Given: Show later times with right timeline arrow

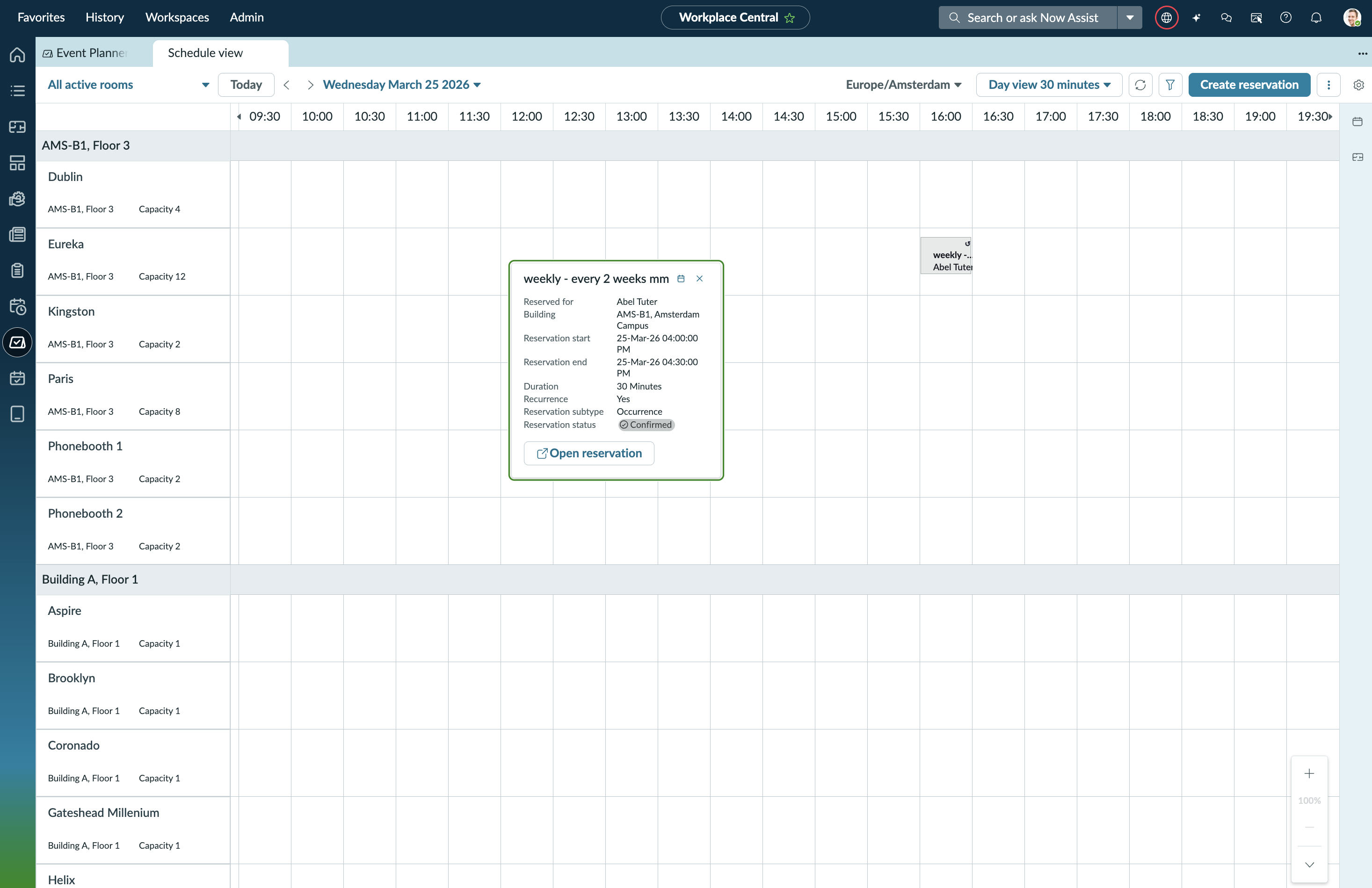Looking at the screenshot, I should coord(1330,116).
